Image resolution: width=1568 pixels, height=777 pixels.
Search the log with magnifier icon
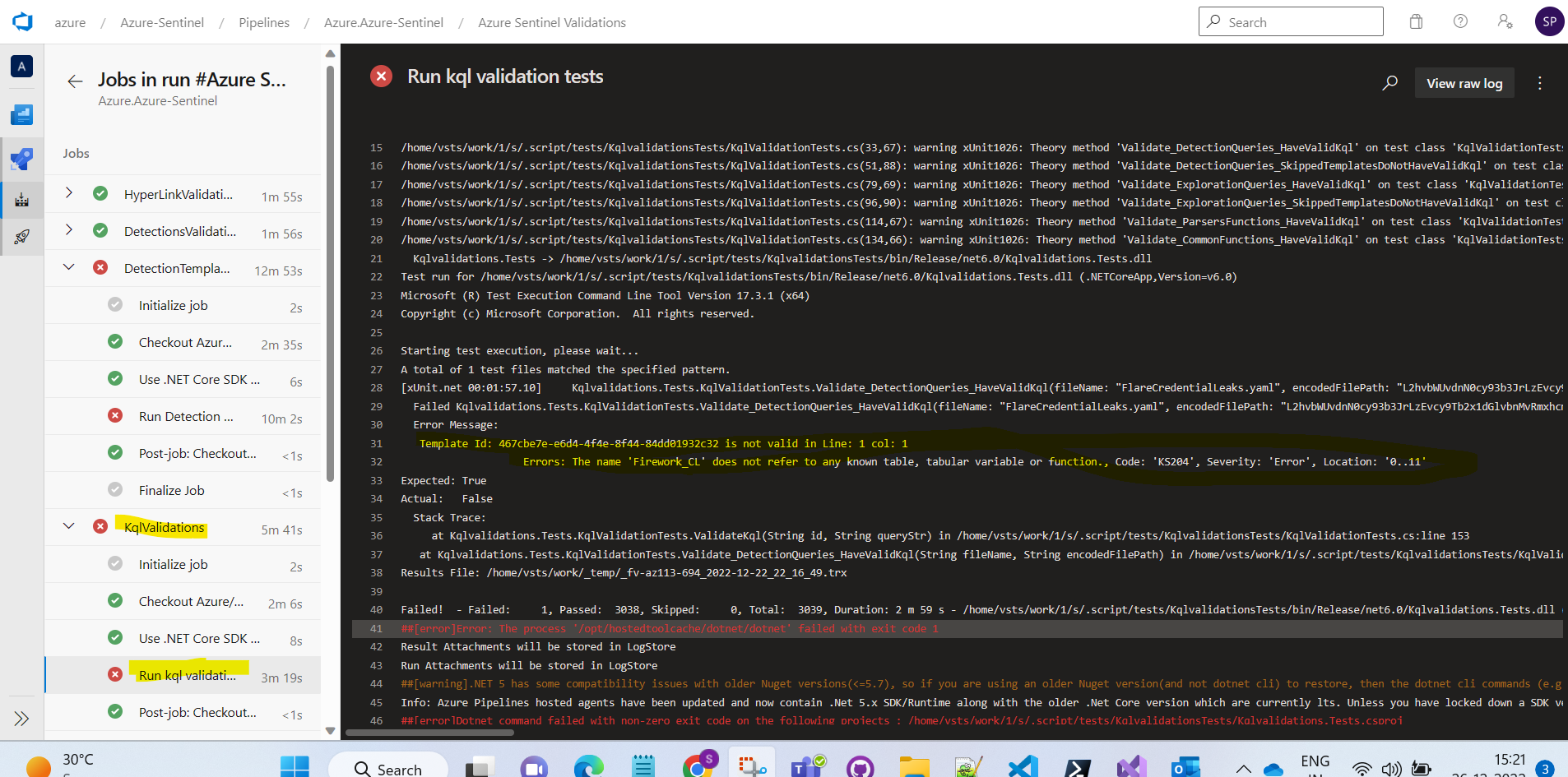1390,83
